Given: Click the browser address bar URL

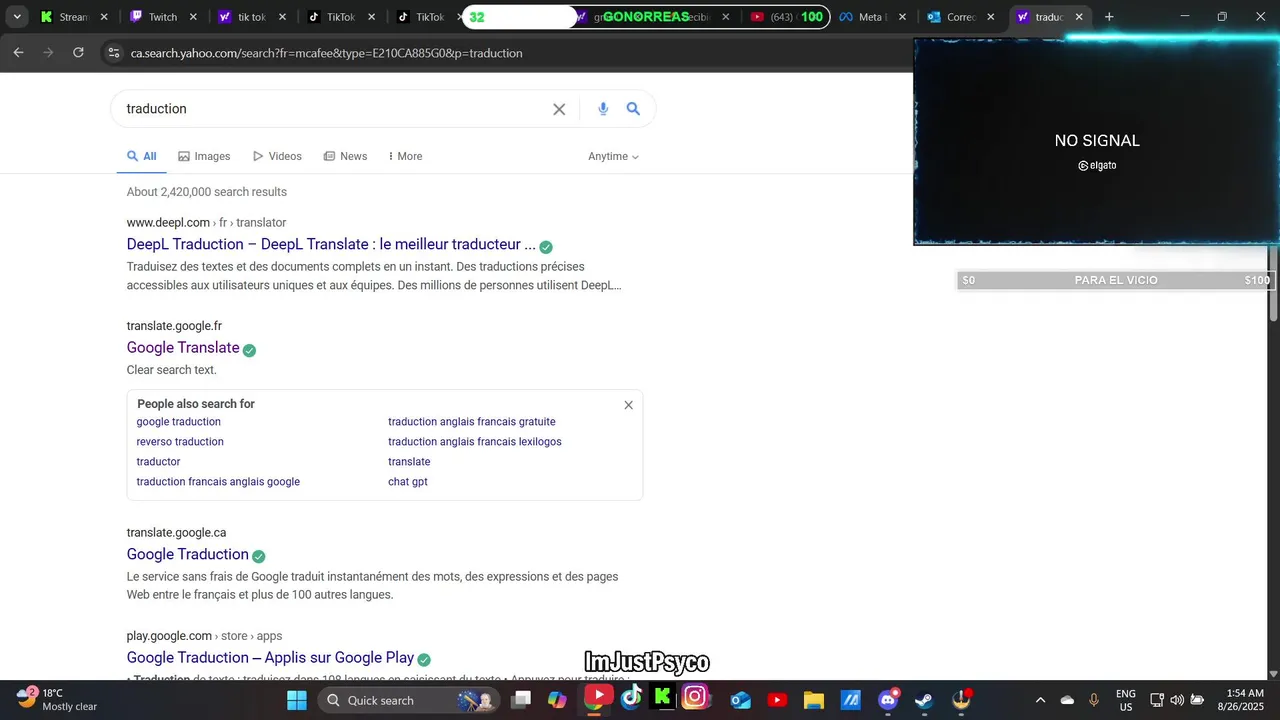Looking at the screenshot, I should pyautogui.click(x=326, y=53).
